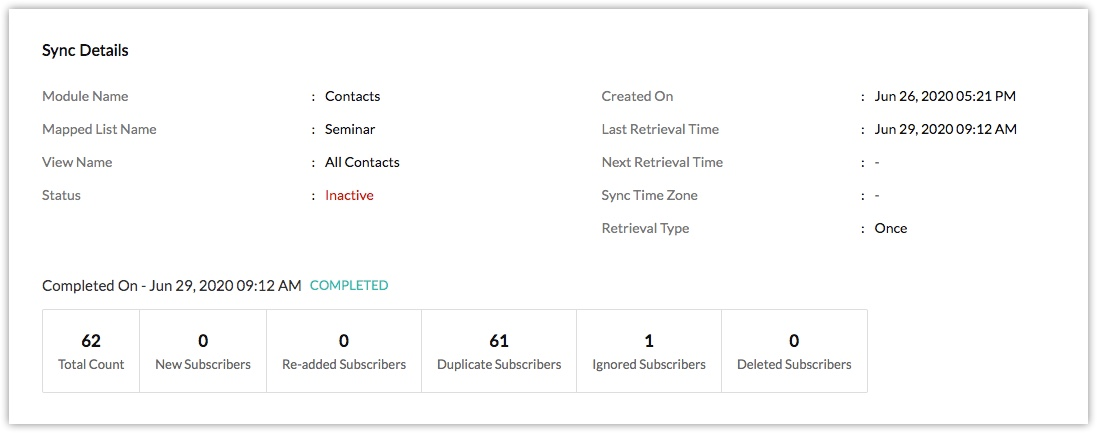Click the Sync Time Zone label

[647, 195]
